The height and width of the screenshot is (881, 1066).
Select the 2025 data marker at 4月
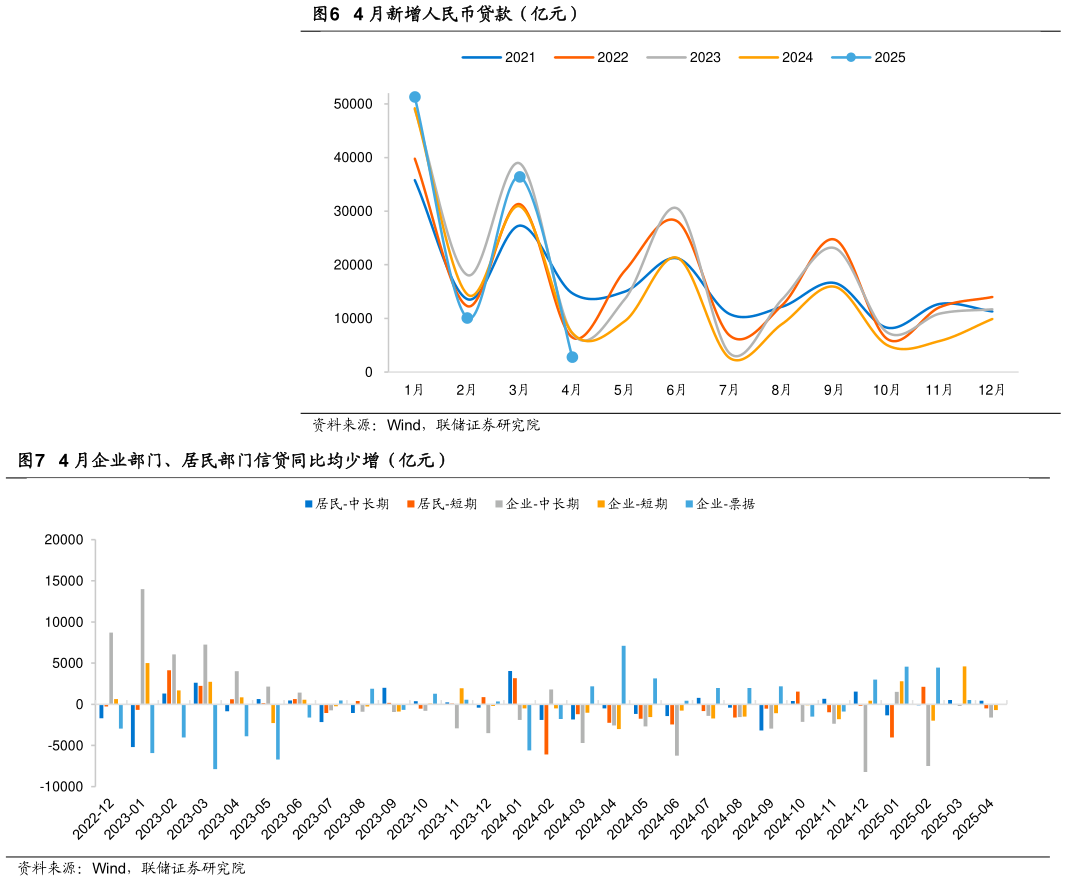[572, 357]
